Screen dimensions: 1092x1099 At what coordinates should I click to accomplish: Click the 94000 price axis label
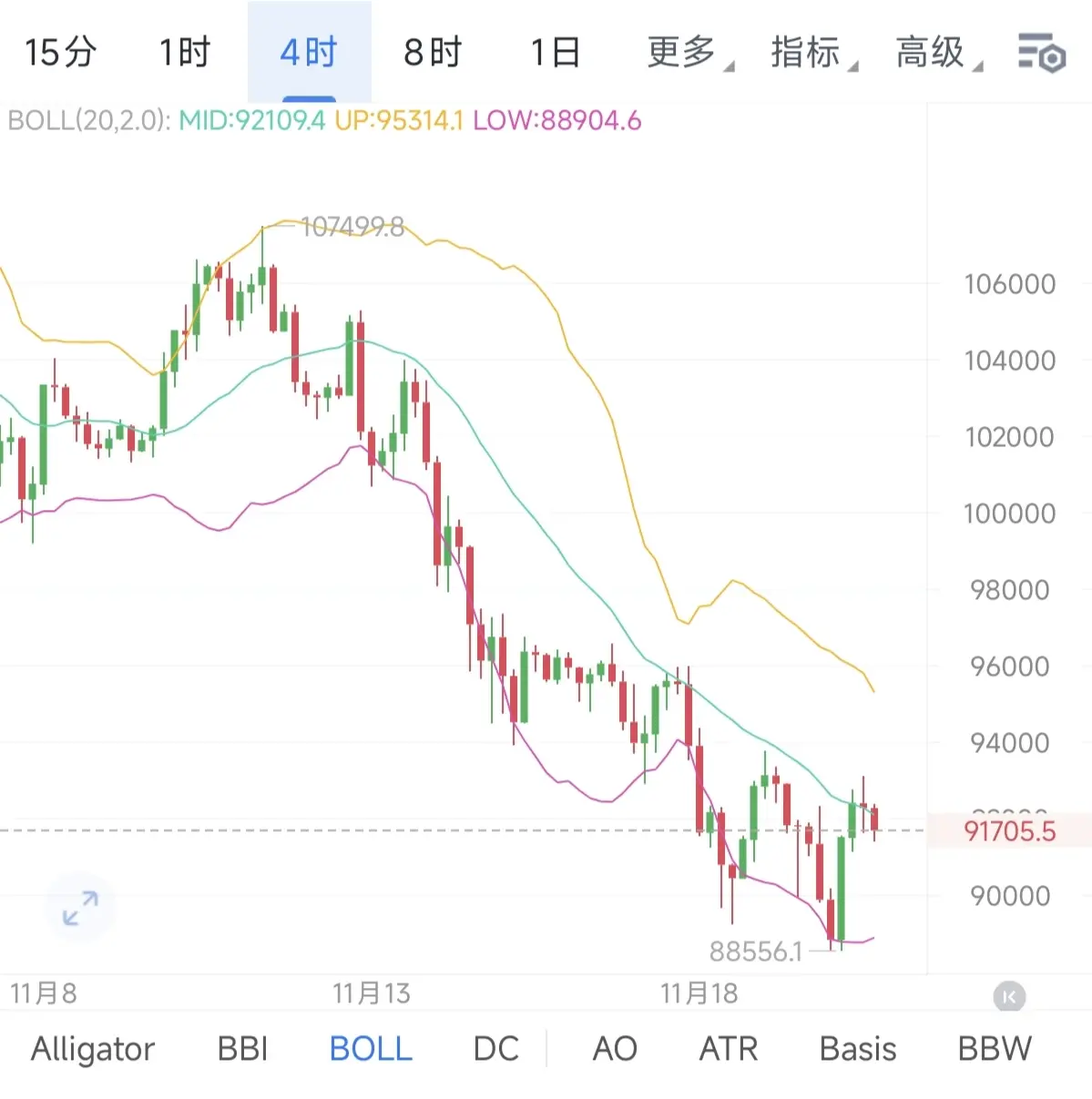tap(1010, 743)
